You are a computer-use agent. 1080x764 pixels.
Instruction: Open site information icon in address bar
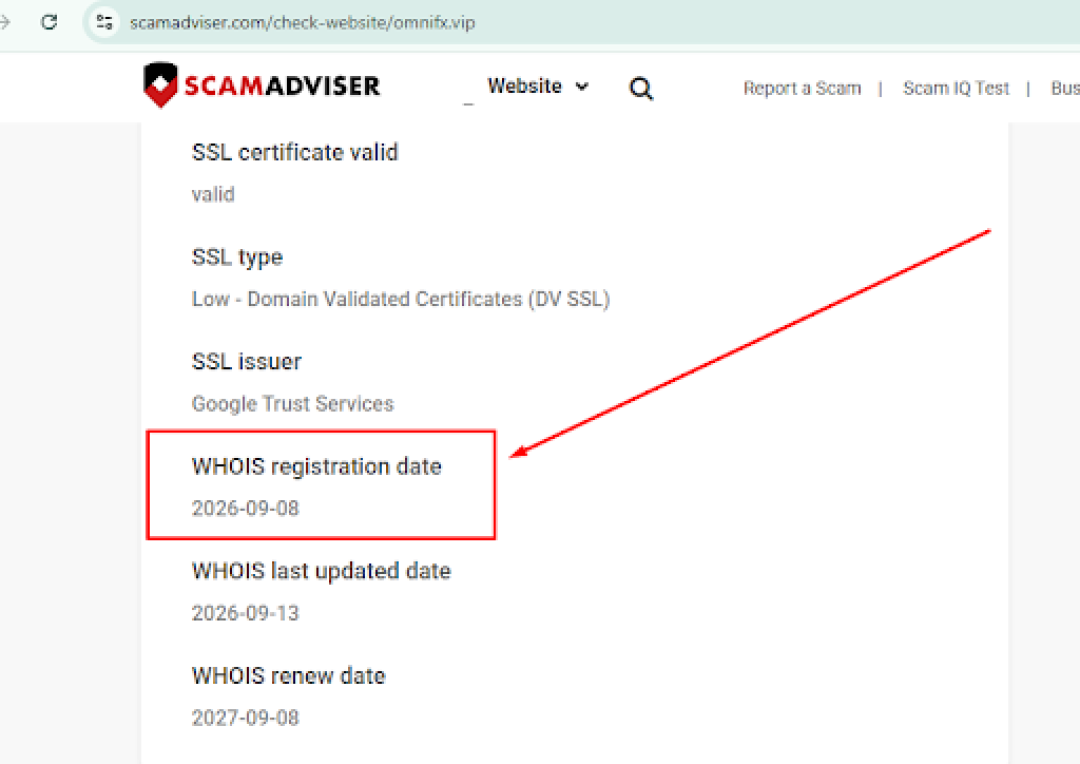[x=105, y=22]
